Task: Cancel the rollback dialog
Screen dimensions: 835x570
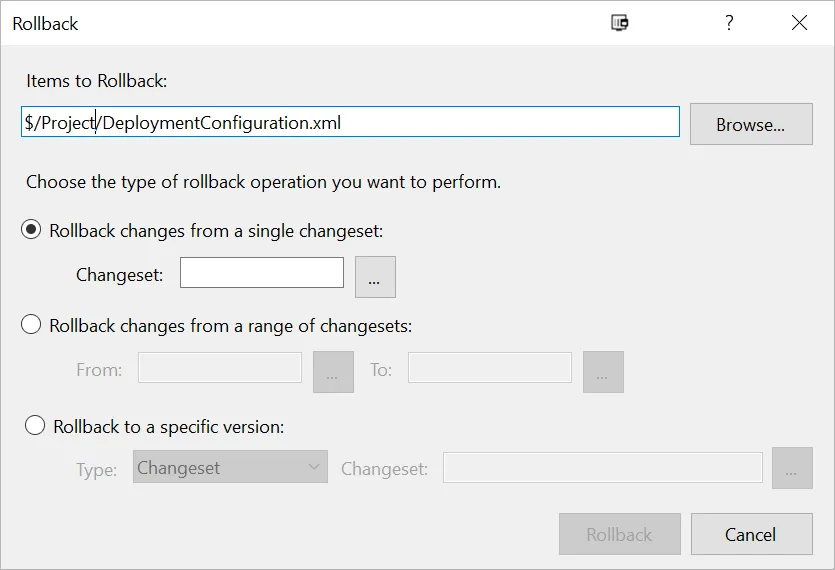Action: (x=750, y=534)
